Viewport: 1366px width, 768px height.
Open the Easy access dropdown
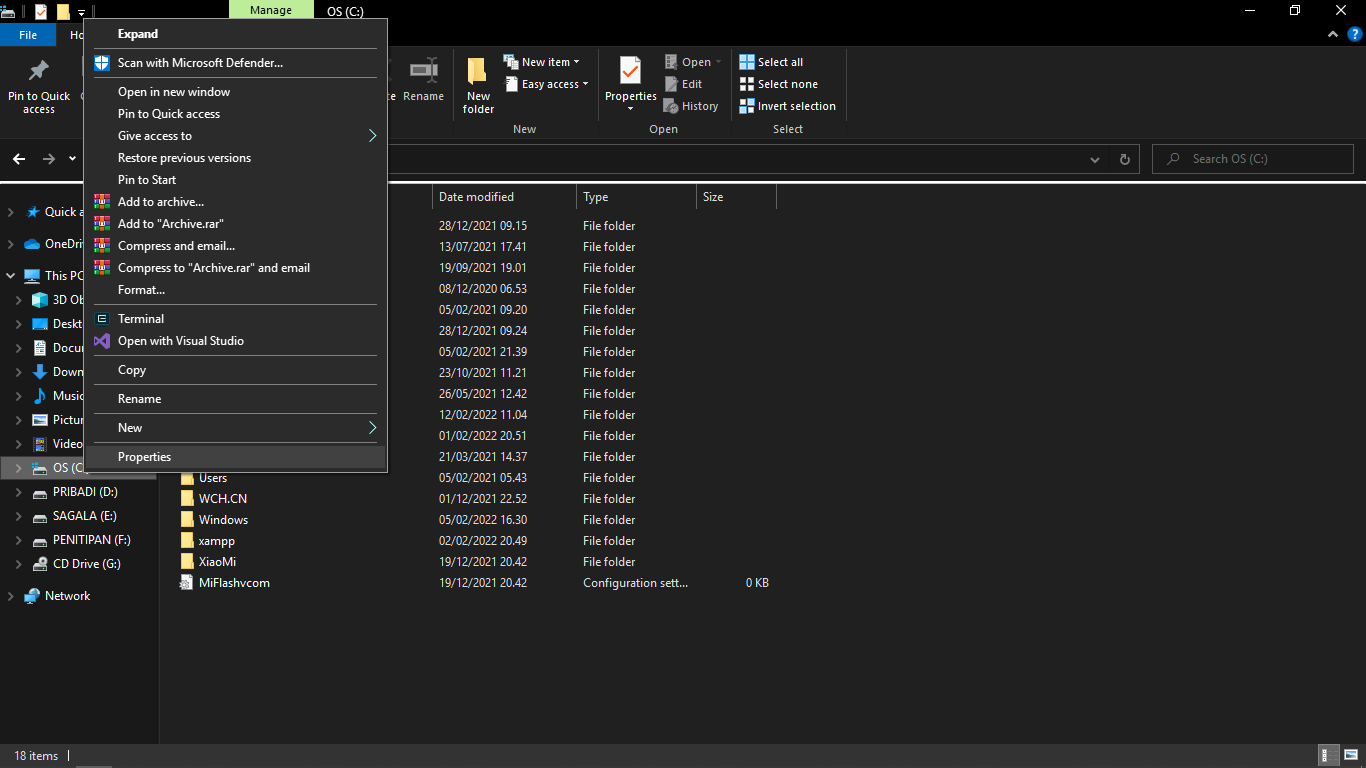click(x=546, y=84)
